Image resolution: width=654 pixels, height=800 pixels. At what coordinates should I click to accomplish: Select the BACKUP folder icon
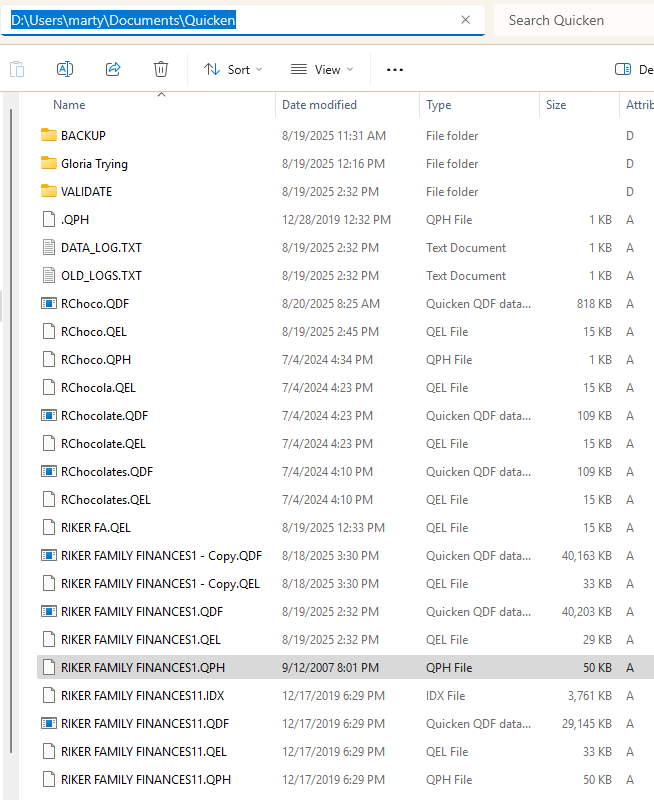coord(49,135)
